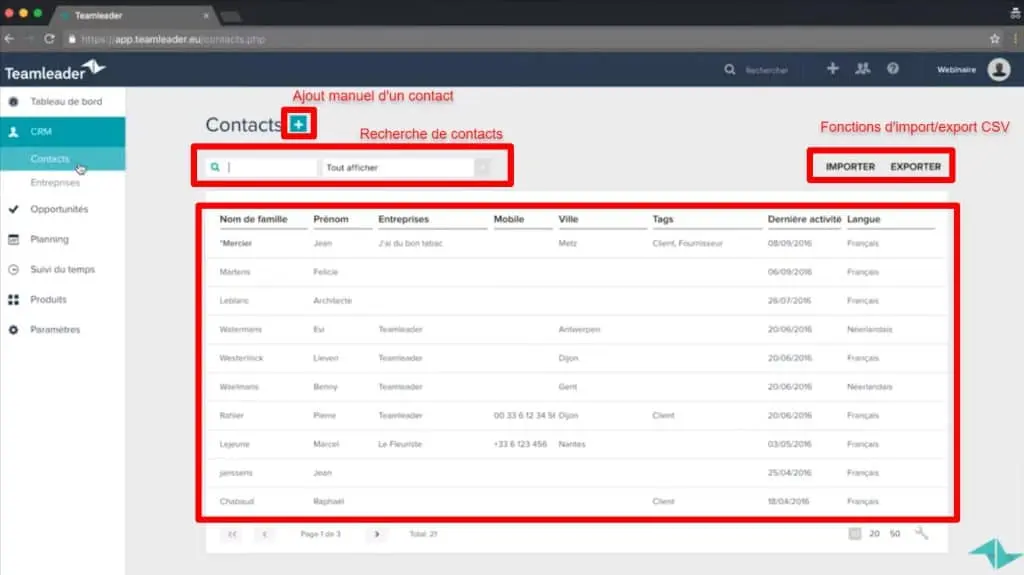
Task: Select CRM in the sidebar
Action: click(x=63, y=131)
